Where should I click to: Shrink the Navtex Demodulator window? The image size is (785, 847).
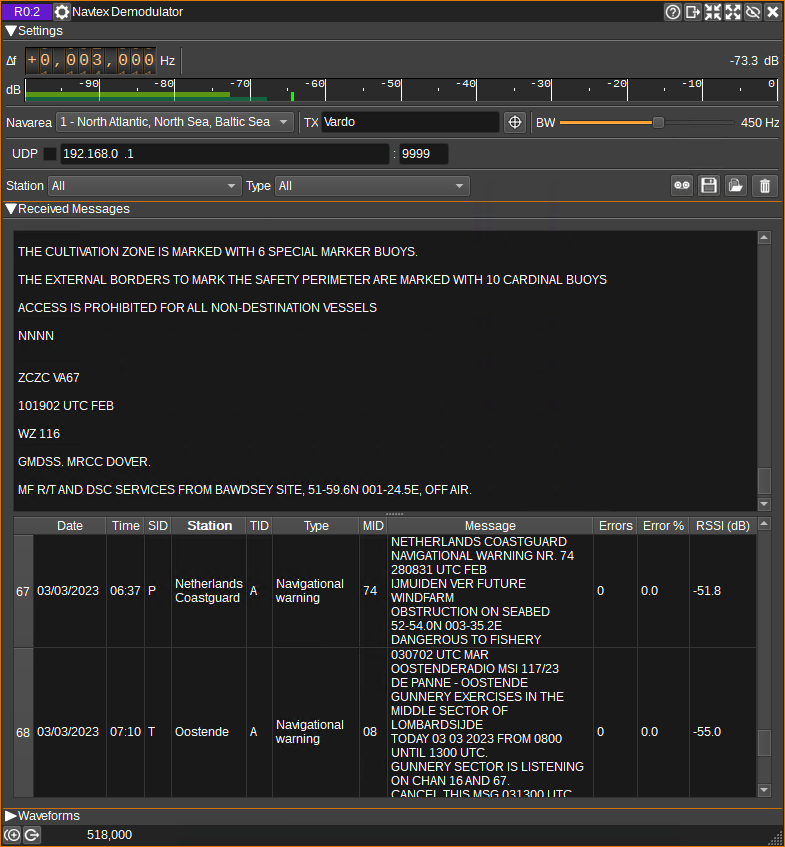click(x=713, y=11)
